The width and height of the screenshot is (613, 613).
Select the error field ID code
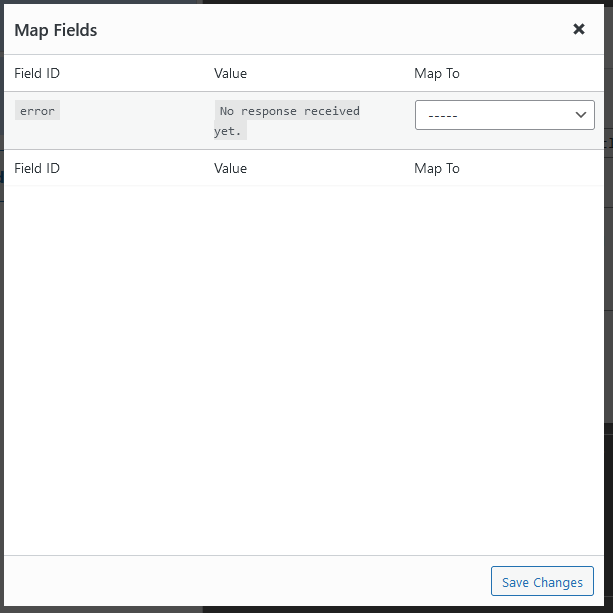point(37,111)
